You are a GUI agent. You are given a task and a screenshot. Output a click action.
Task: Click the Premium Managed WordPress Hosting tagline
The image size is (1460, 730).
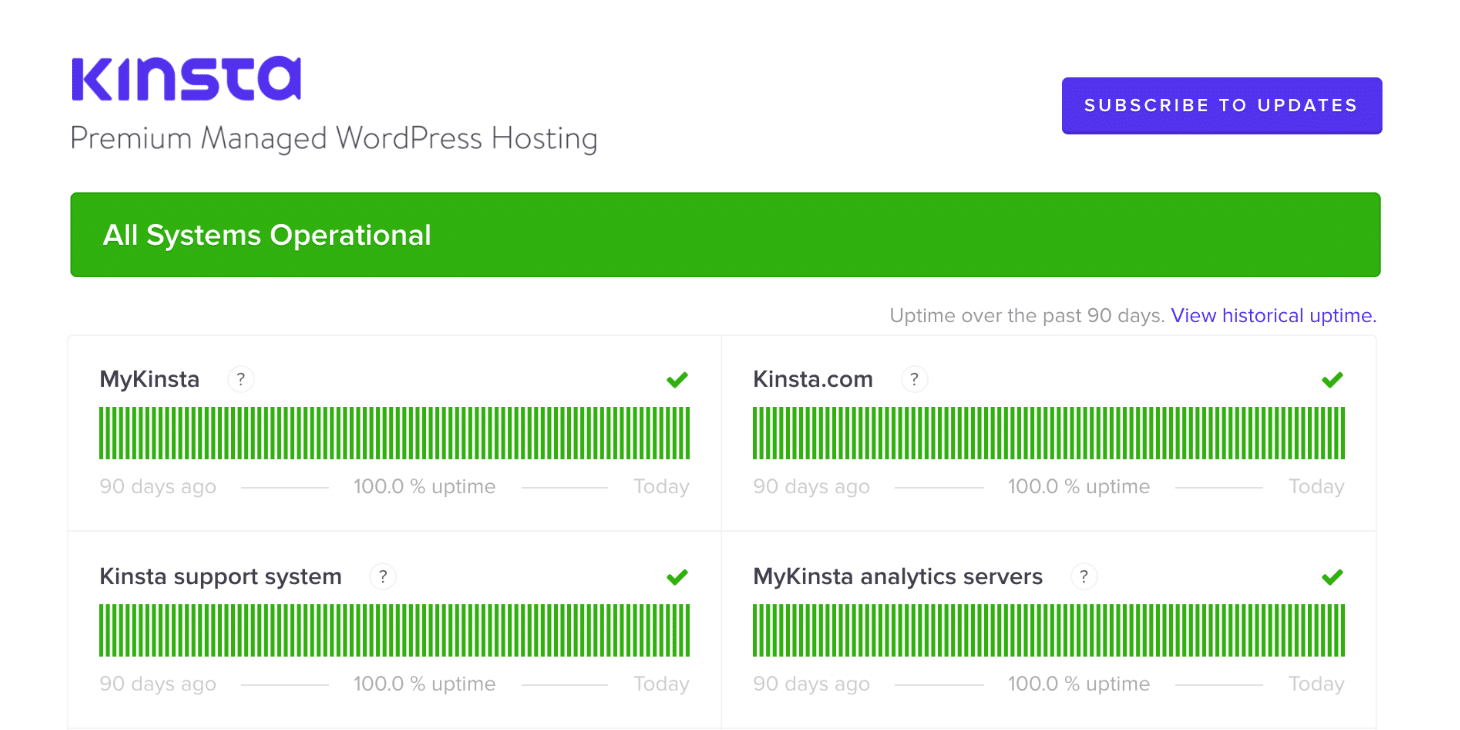[x=333, y=138]
